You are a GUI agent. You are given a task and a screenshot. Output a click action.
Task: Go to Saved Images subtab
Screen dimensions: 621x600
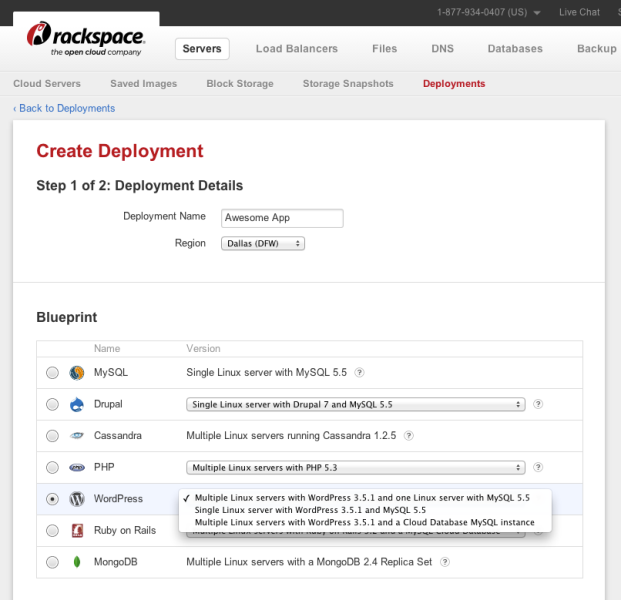[143, 84]
